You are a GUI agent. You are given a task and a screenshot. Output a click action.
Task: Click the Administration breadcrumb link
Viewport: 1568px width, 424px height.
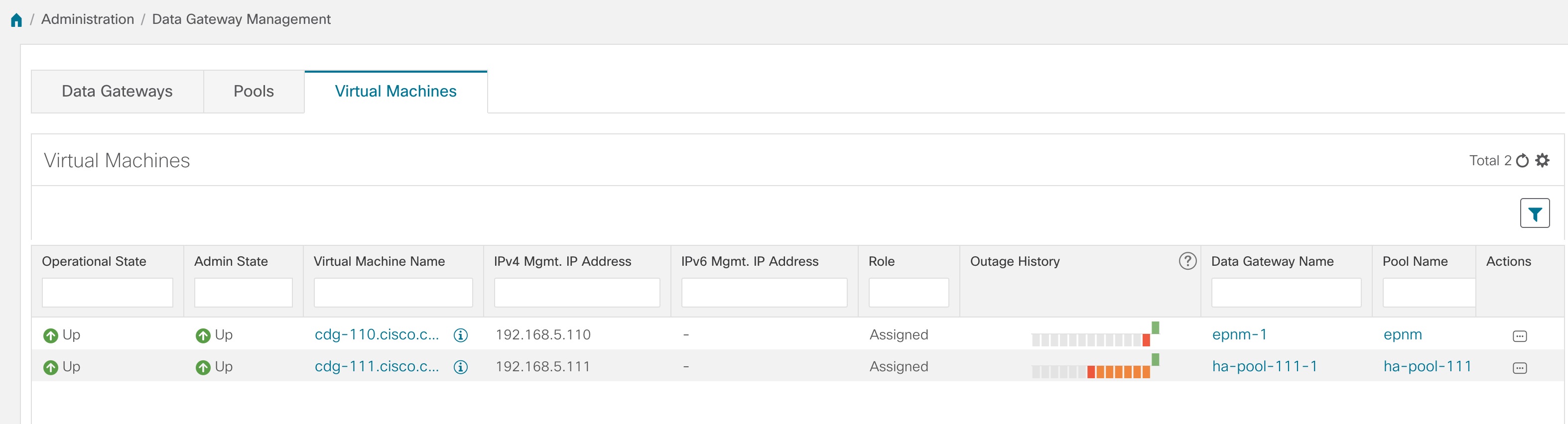tap(88, 19)
